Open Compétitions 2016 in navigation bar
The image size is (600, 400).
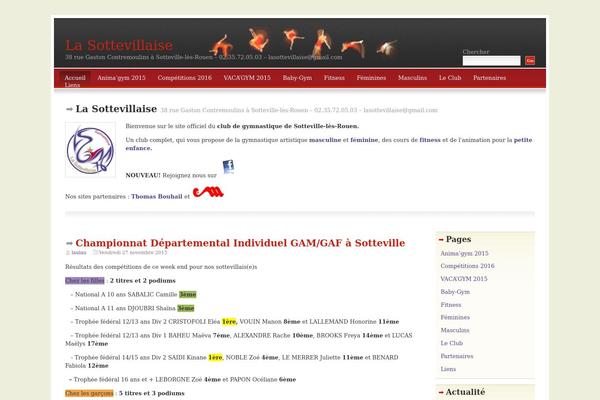click(184, 78)
